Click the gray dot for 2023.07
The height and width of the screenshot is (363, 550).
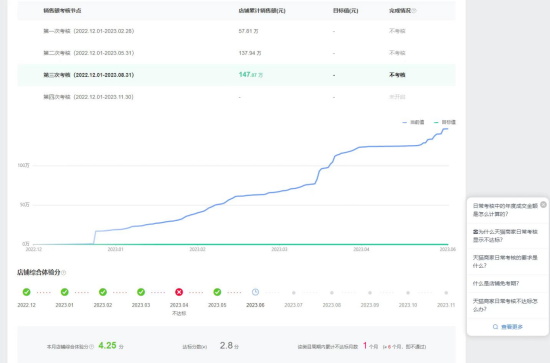(x=294, y=293)
